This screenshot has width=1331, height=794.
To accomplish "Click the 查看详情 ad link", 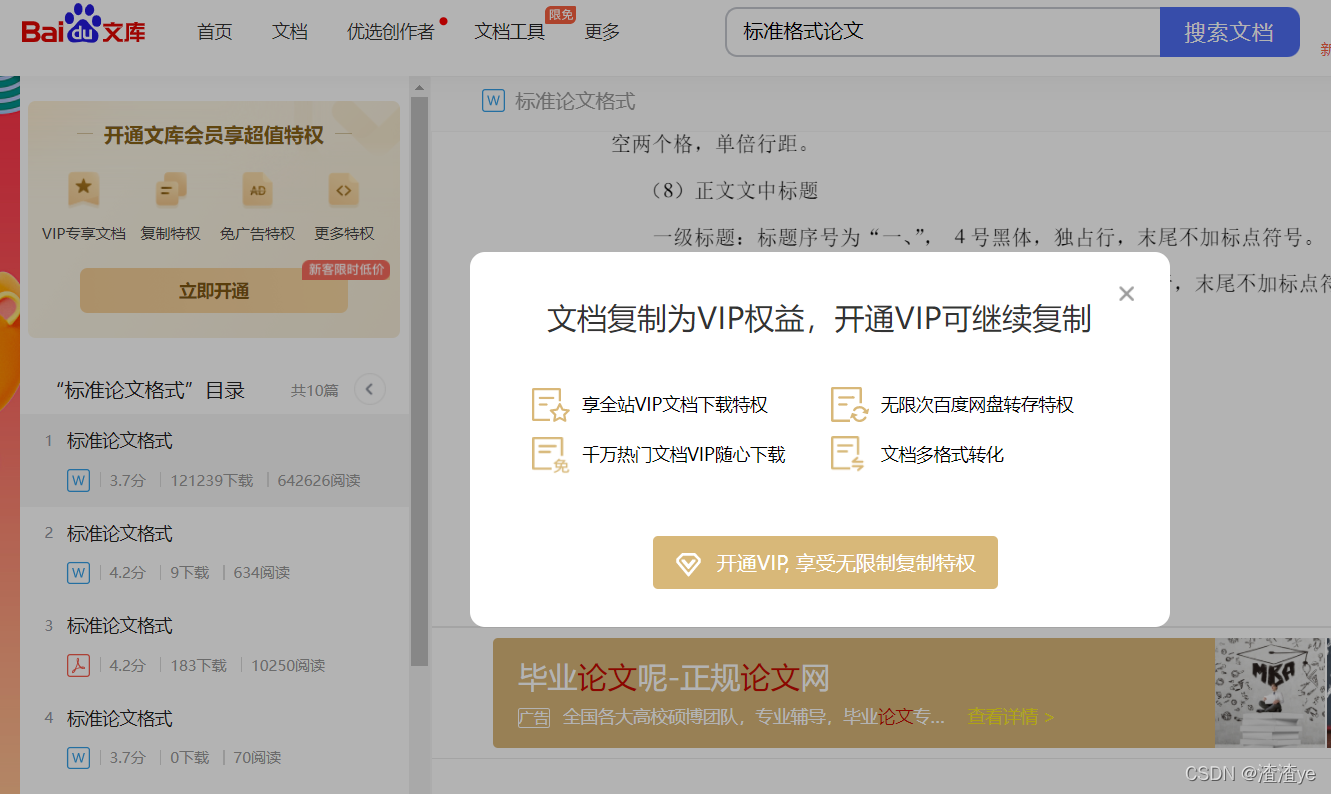I will [x=1011, y=717].
